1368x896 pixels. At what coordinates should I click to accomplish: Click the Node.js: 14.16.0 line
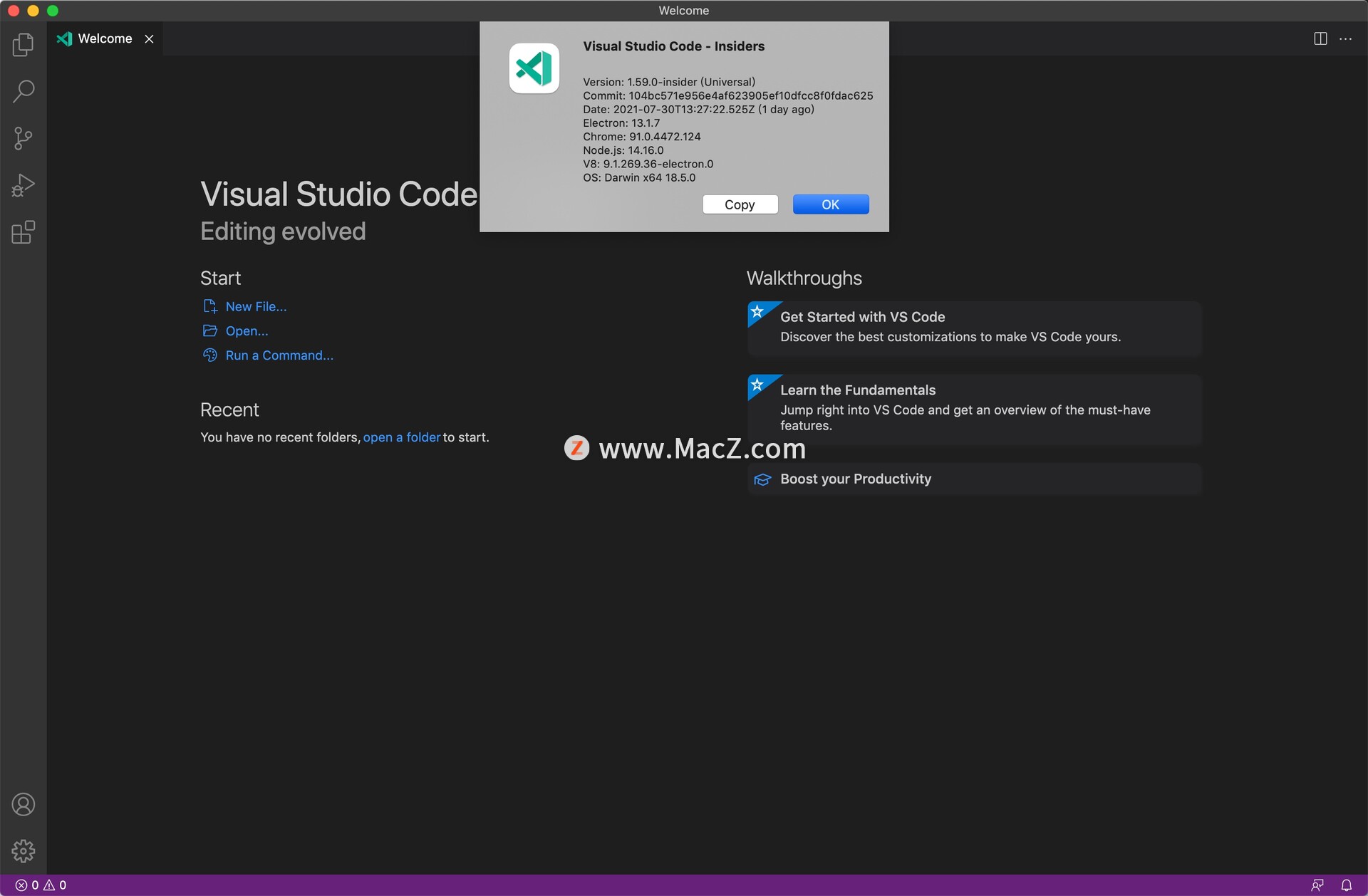(623, 150)
